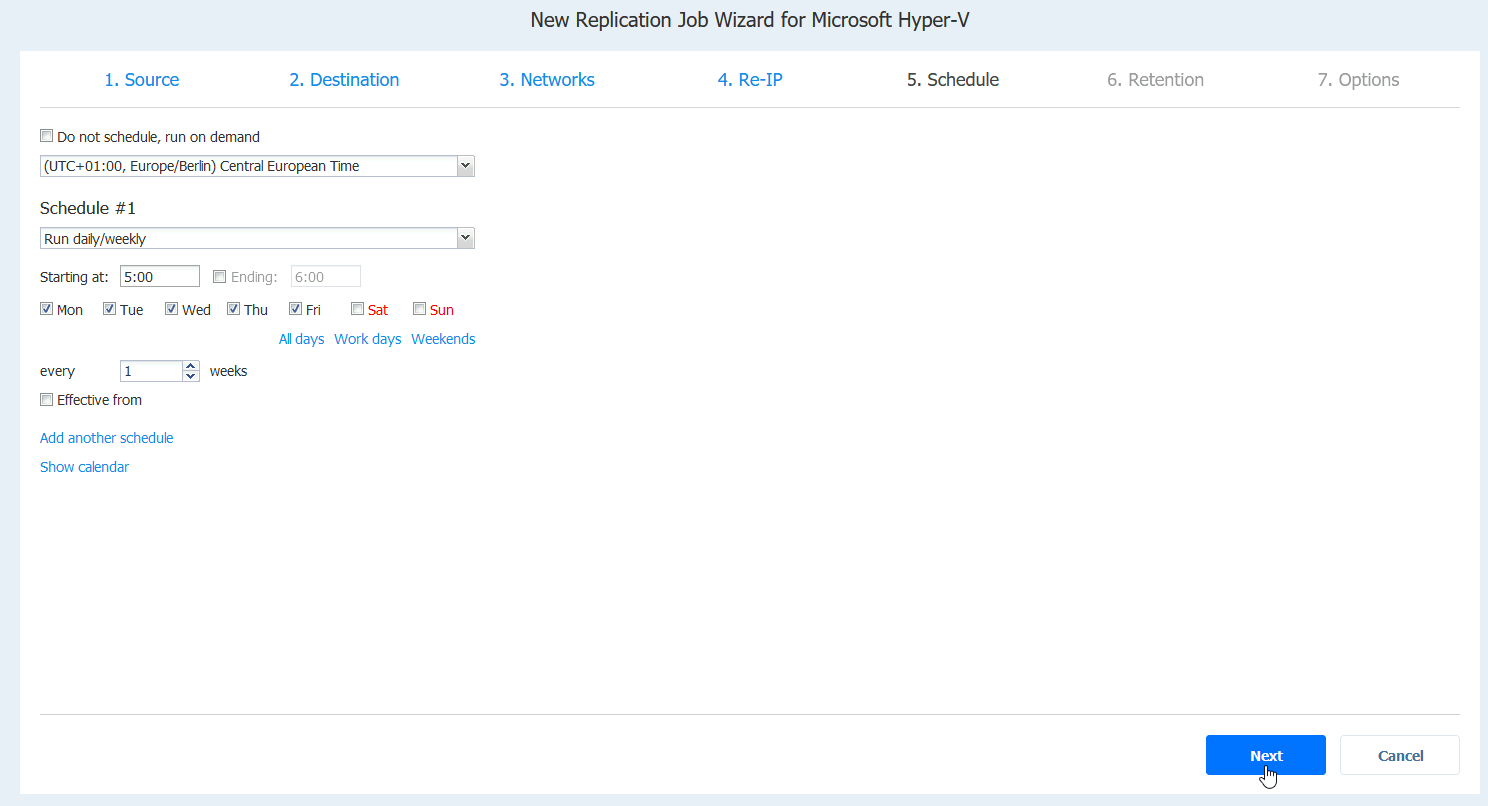The width and height of the screenshot is (1488, 806).
Task: Increase weeks interval with up arrow
Action: 191,366
